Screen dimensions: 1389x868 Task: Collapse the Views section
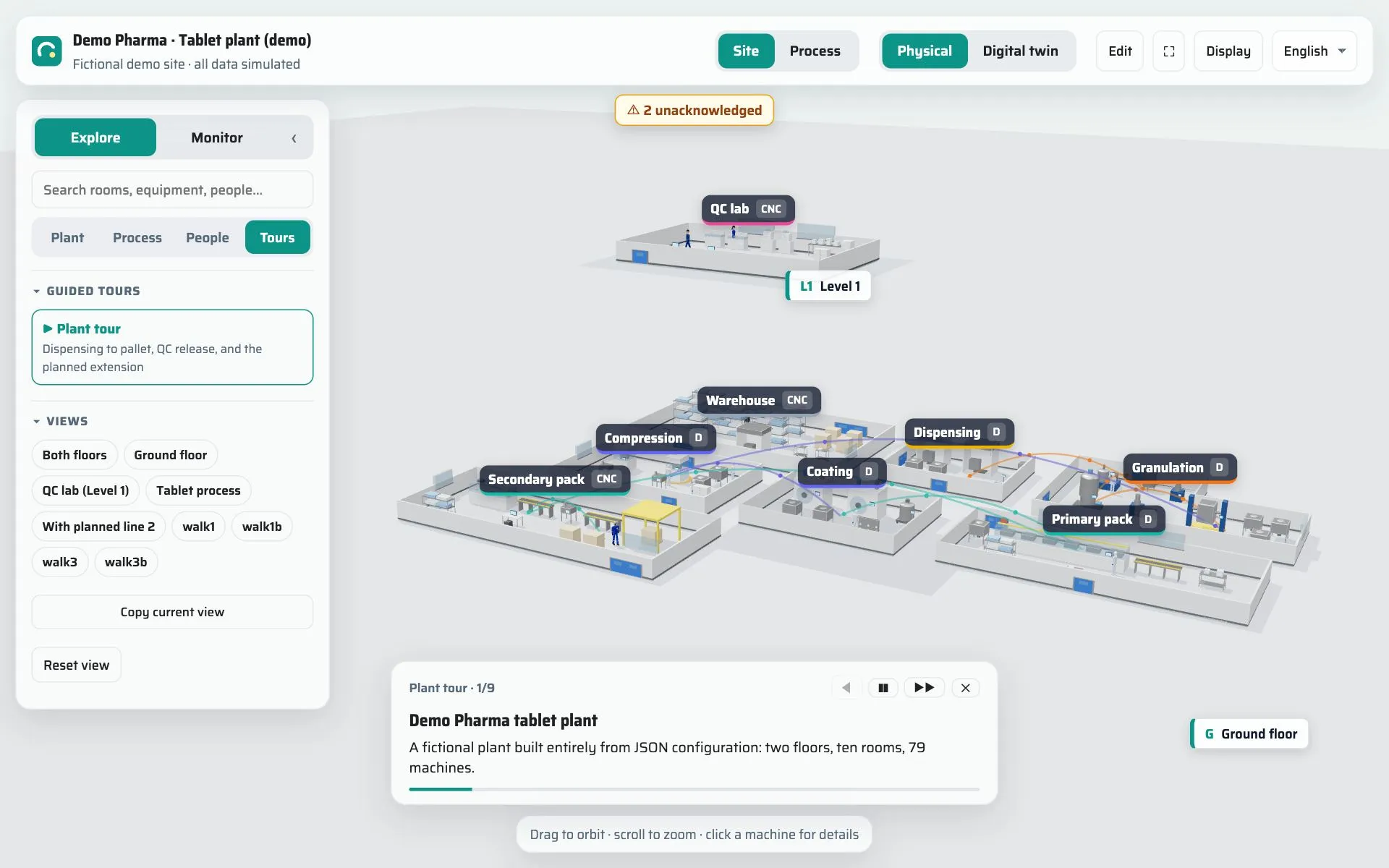(61, 421)
